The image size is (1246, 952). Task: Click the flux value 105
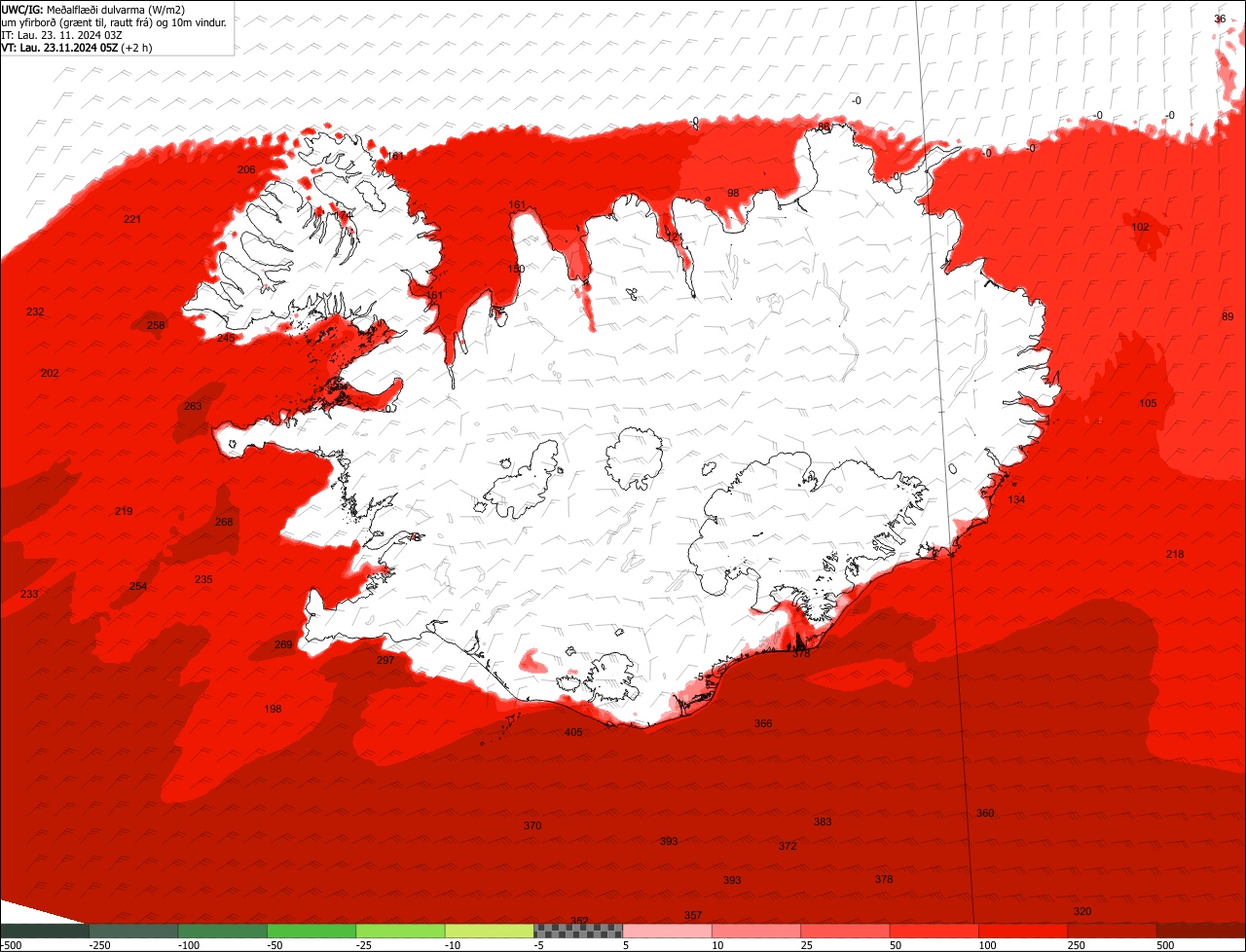1148,403
